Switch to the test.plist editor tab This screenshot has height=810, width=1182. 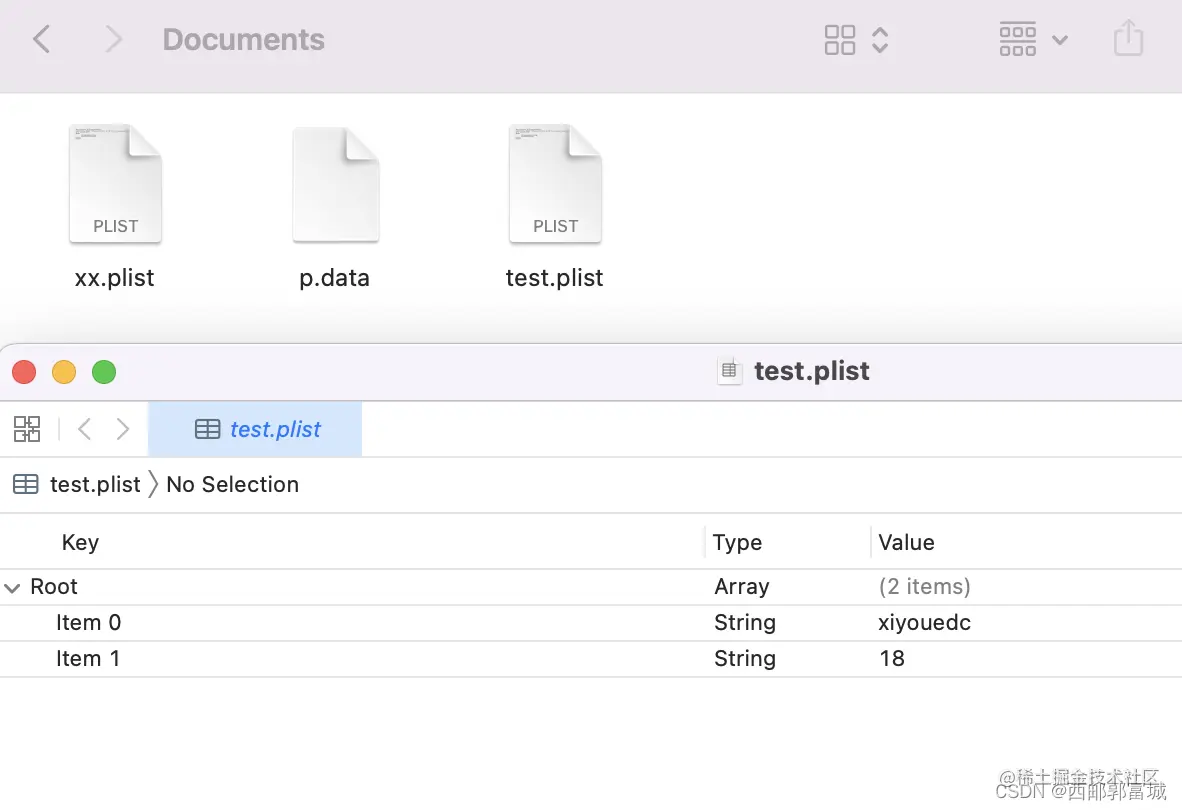click(256, 429)
